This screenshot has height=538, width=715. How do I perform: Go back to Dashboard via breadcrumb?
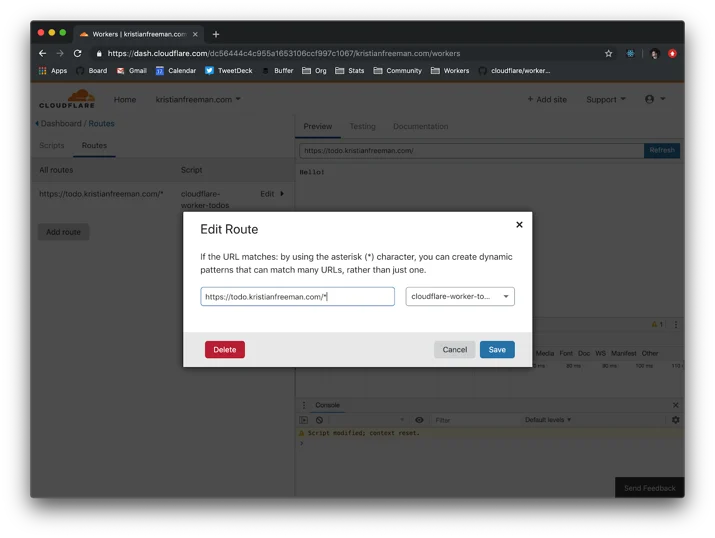pyautogui.click(x=61, y=124)
